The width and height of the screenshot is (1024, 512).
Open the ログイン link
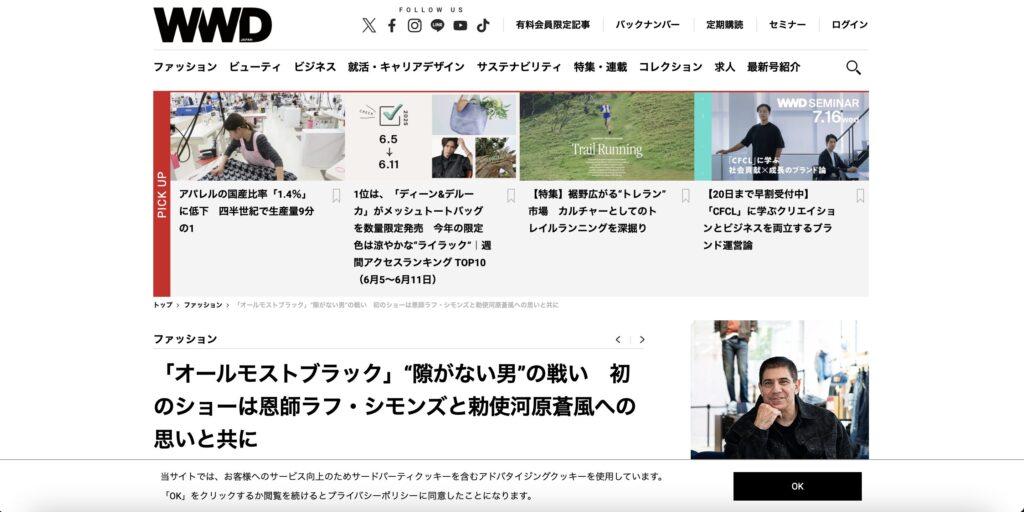pos(850,25)
